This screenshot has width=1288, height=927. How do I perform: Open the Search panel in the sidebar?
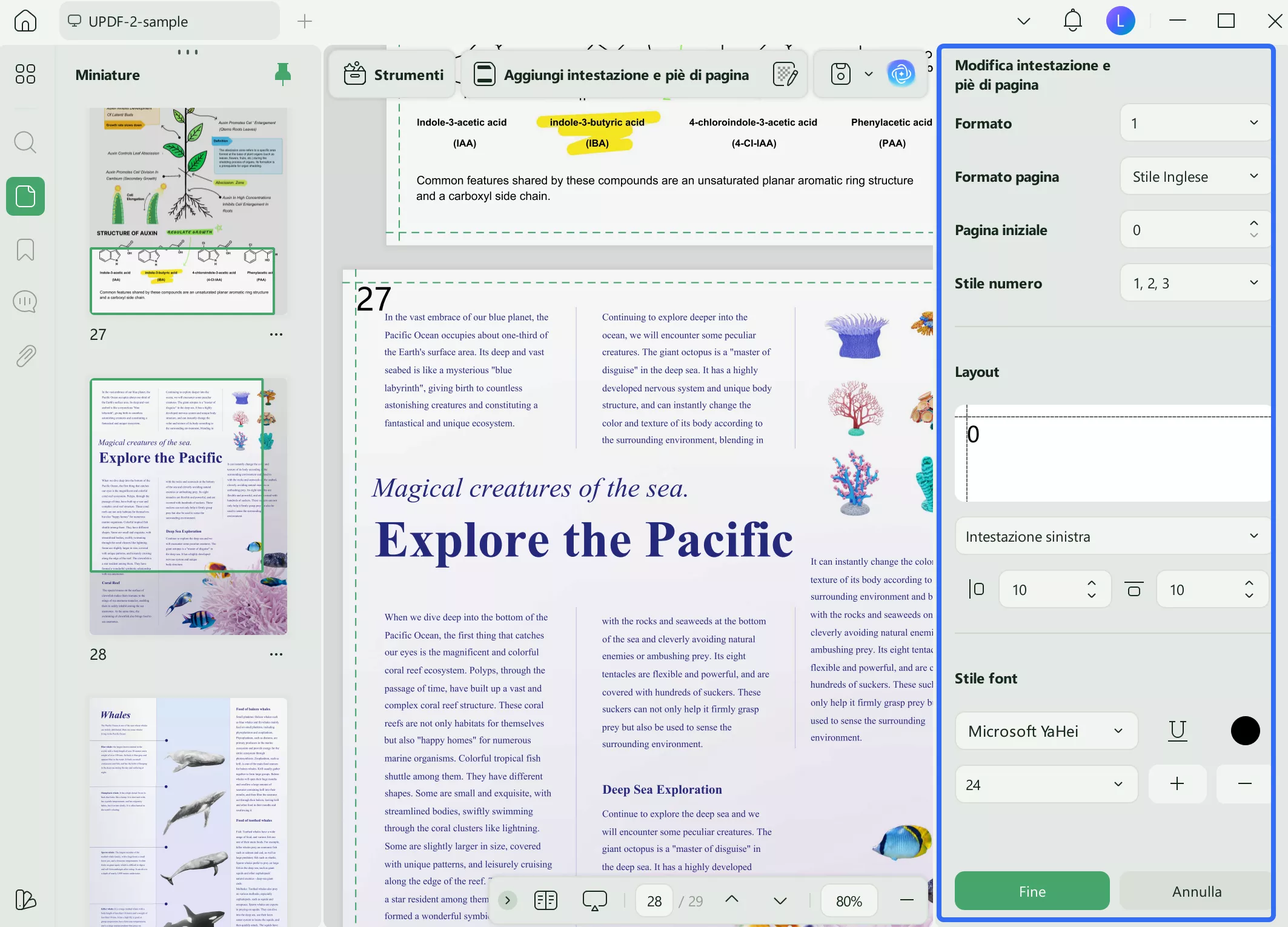point(25,142)
